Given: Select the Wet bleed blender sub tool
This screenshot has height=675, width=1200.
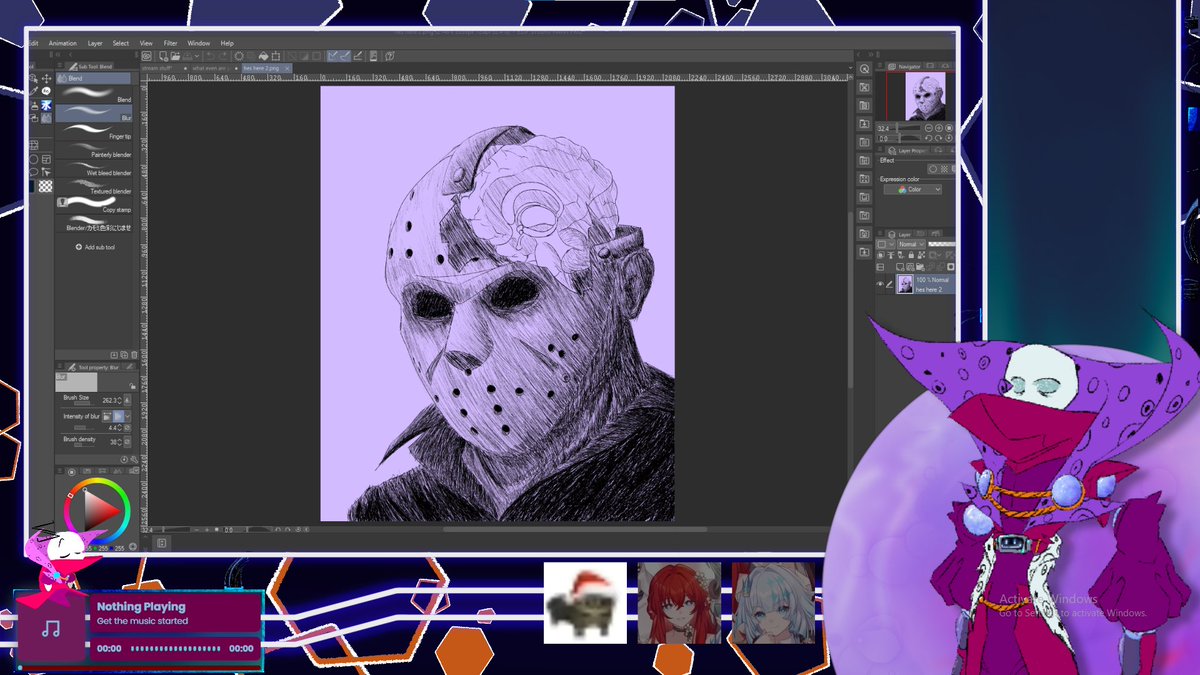Looking at the screenshot, I should [x=94, y=168].
